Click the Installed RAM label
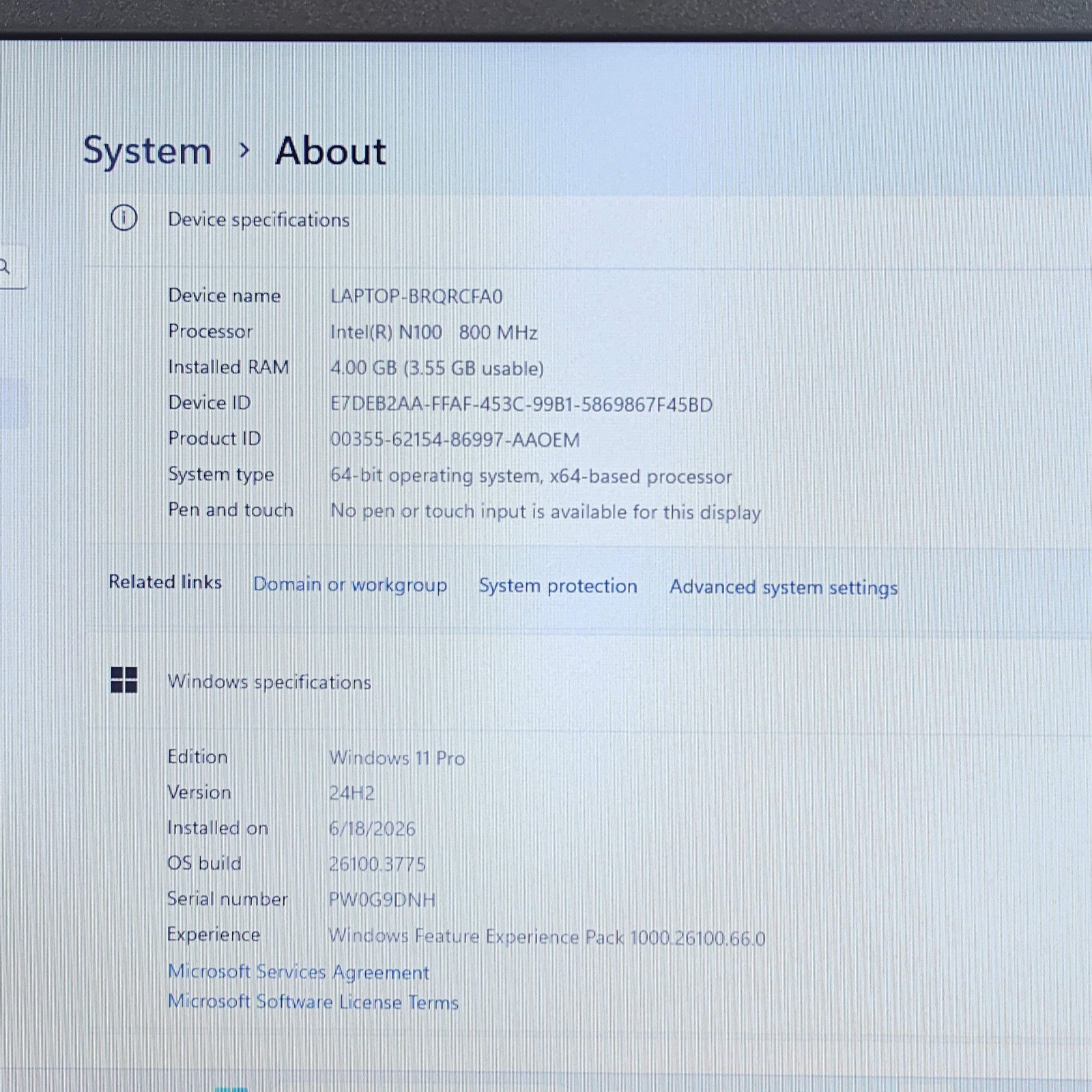The width and height of the screenshot is (1092, 1092). tap(229, 367)
